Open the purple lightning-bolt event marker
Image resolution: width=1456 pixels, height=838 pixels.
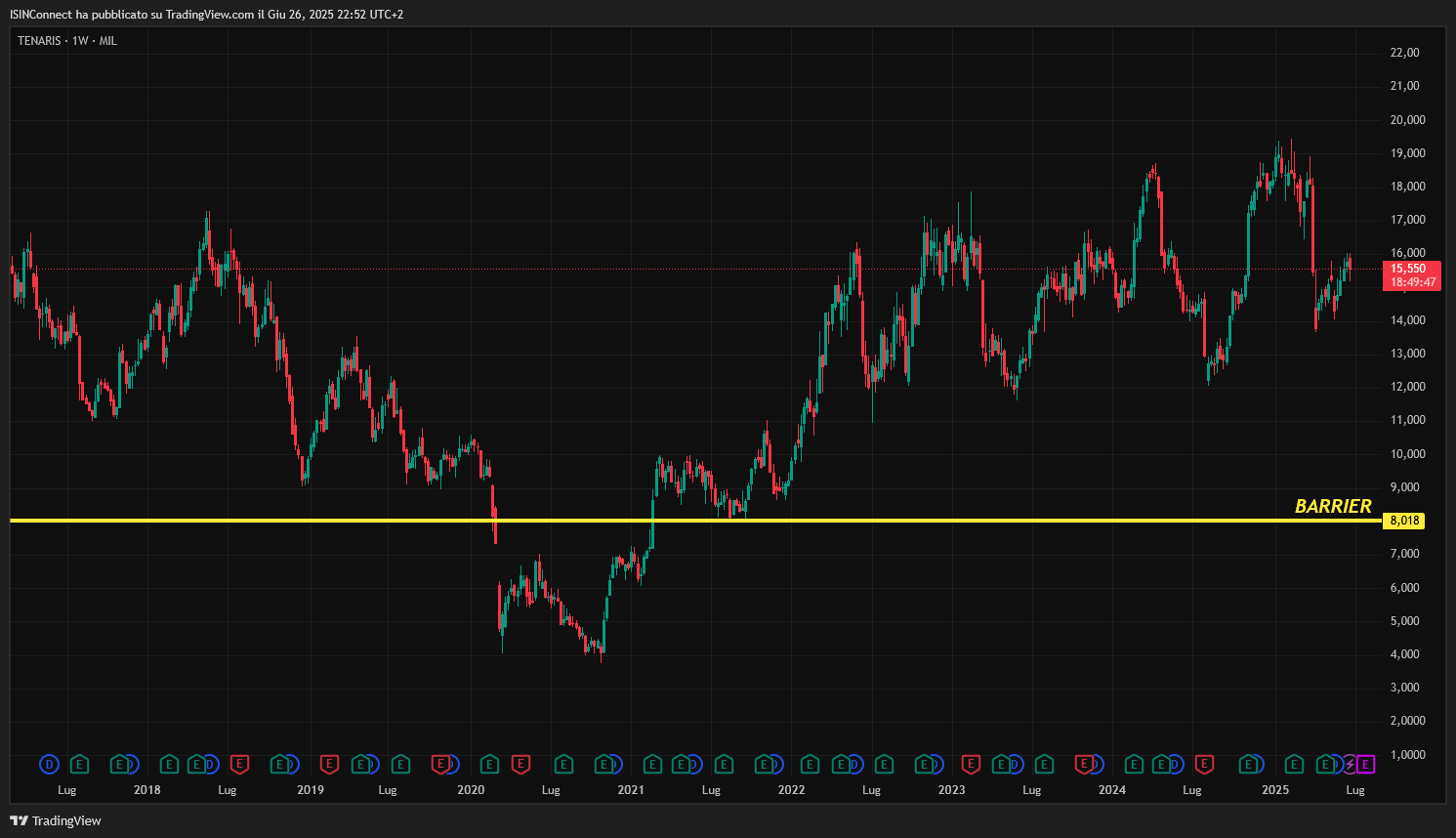click(1351, 765)
